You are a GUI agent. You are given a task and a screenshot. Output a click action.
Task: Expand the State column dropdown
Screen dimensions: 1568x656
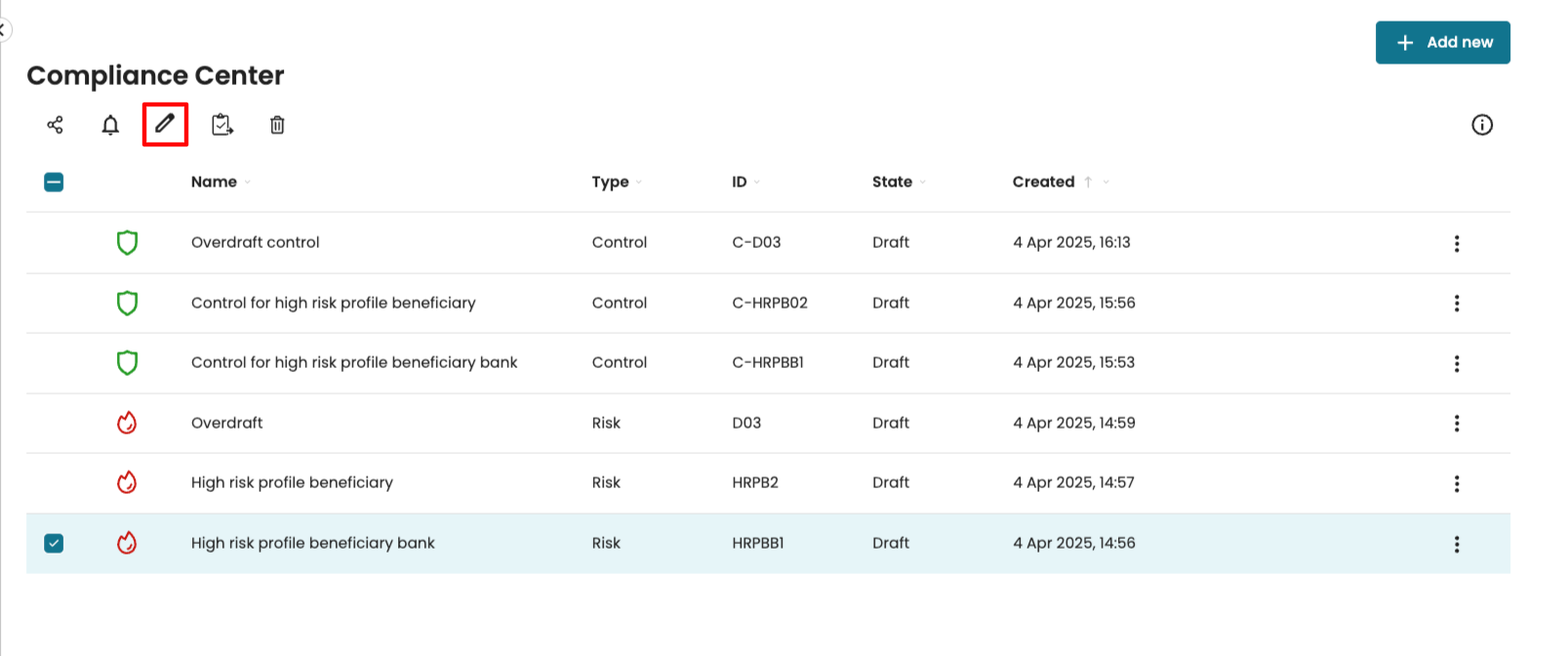coord(922,183)
